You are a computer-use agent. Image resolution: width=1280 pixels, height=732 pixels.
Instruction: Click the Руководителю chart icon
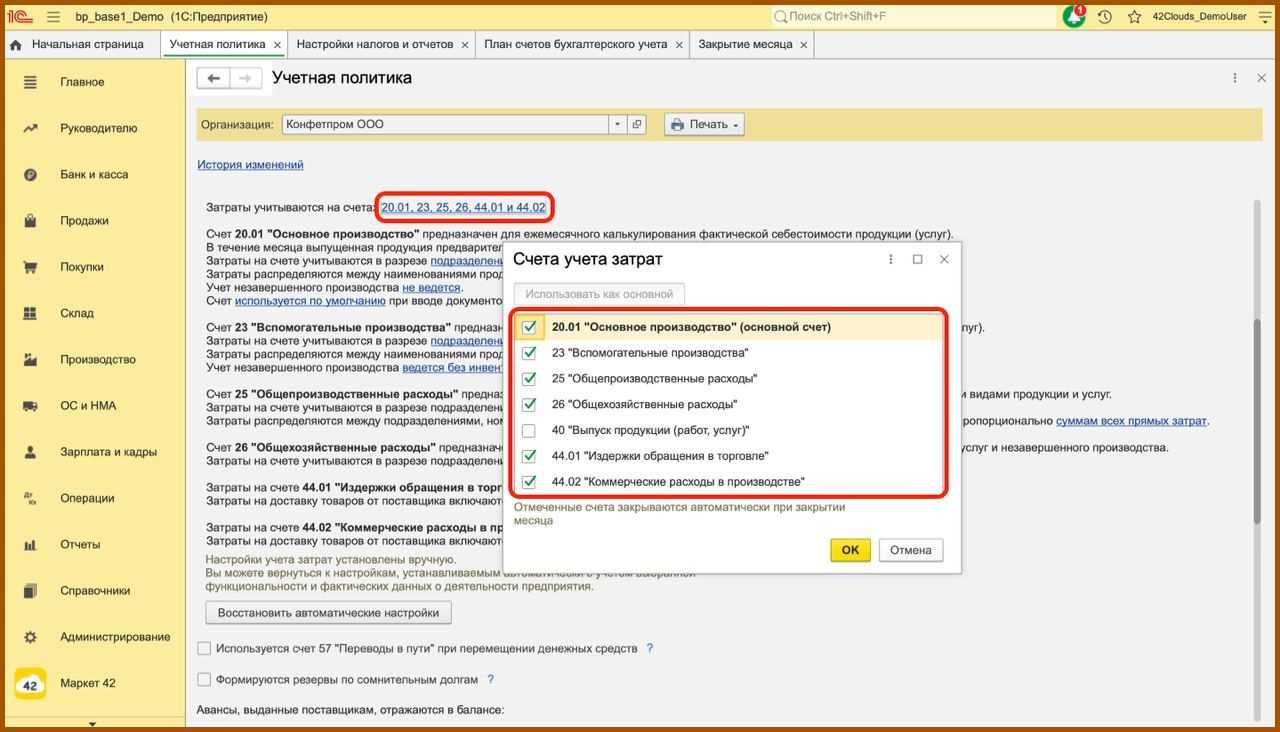pyautogui.click(x=30, y=128)
